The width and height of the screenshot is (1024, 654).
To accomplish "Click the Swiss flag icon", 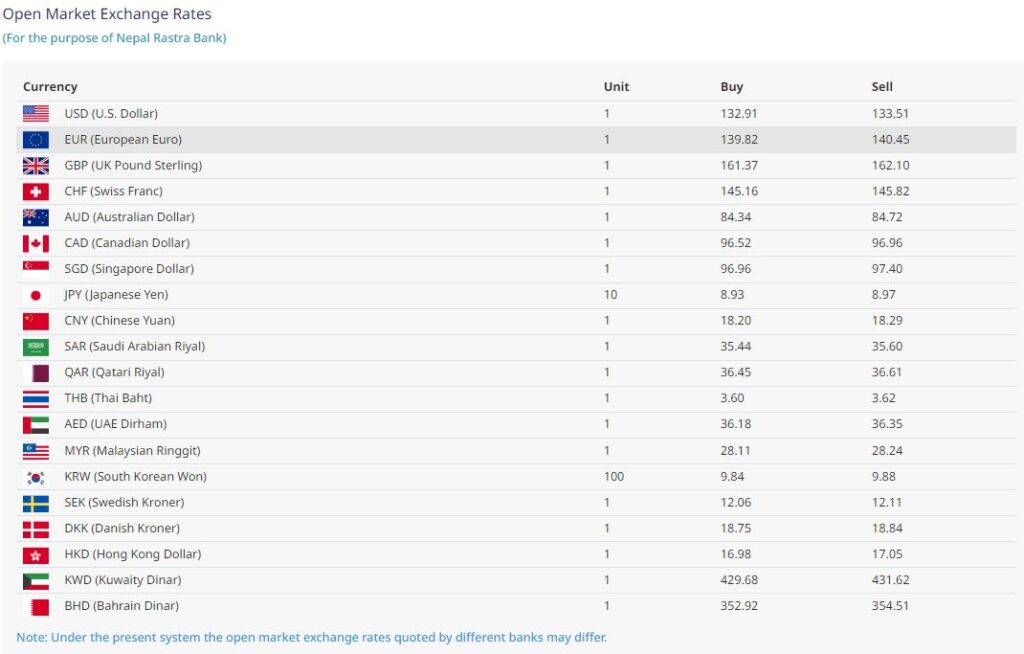I will pyautogui.click(x=36, y=192).
